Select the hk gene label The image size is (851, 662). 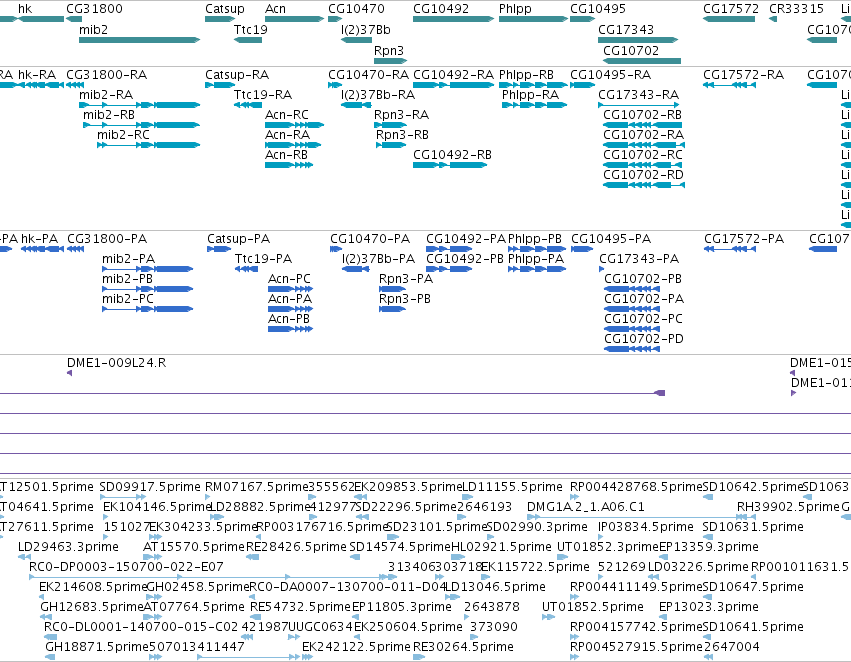[x=25, y=9]
